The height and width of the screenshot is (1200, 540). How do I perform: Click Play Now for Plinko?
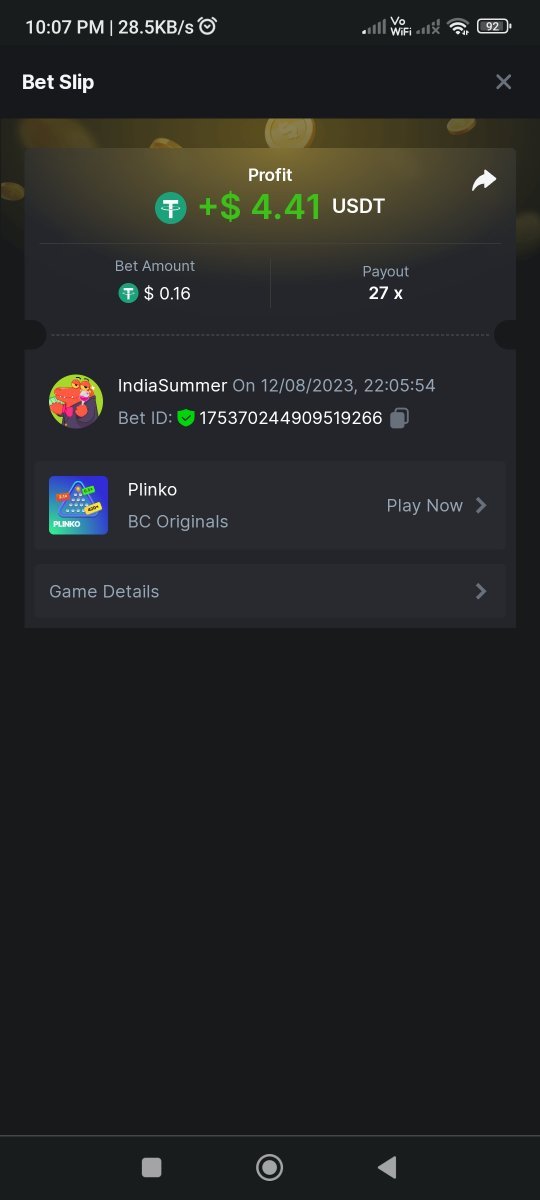pyautogui.click(x=425, y=506)
